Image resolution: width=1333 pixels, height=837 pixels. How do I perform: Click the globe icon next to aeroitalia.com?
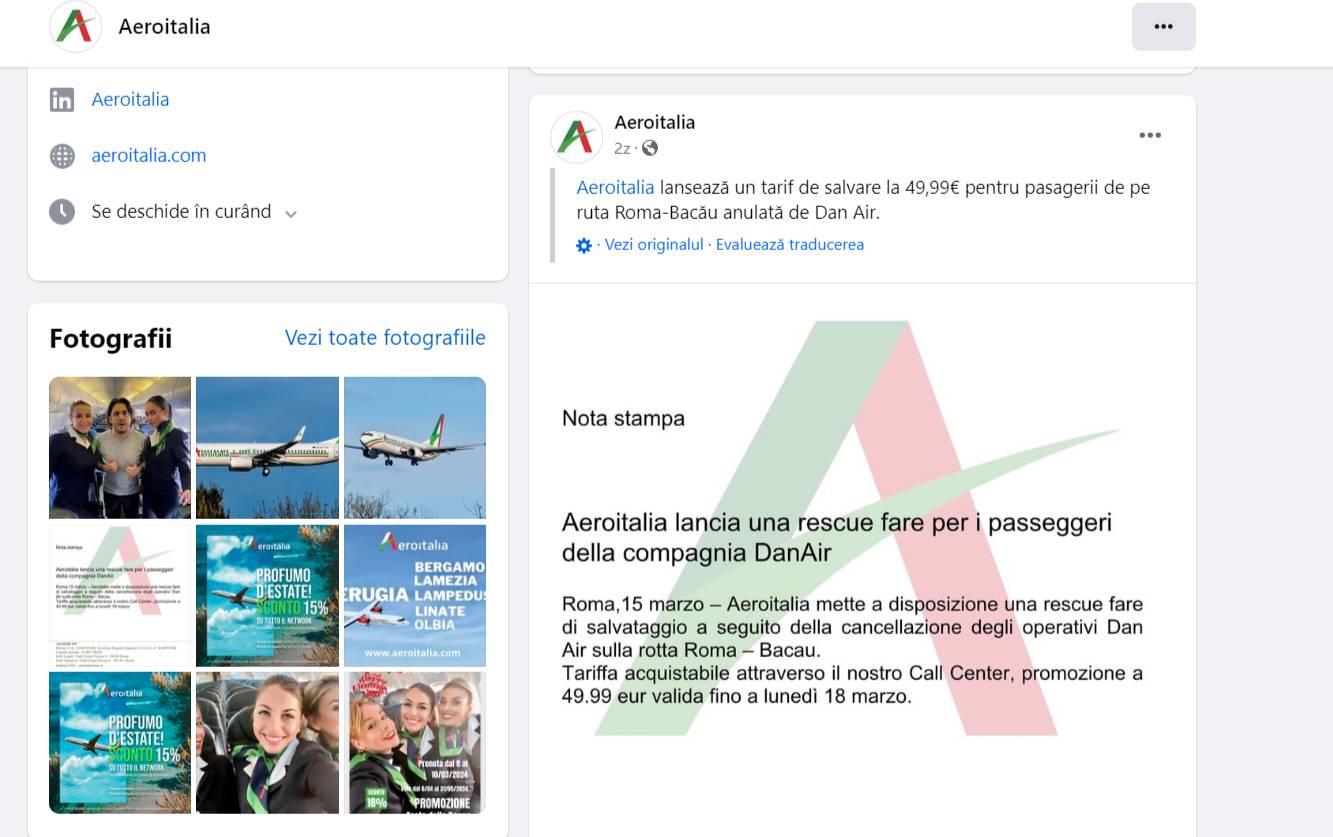(x=62, y=156)
